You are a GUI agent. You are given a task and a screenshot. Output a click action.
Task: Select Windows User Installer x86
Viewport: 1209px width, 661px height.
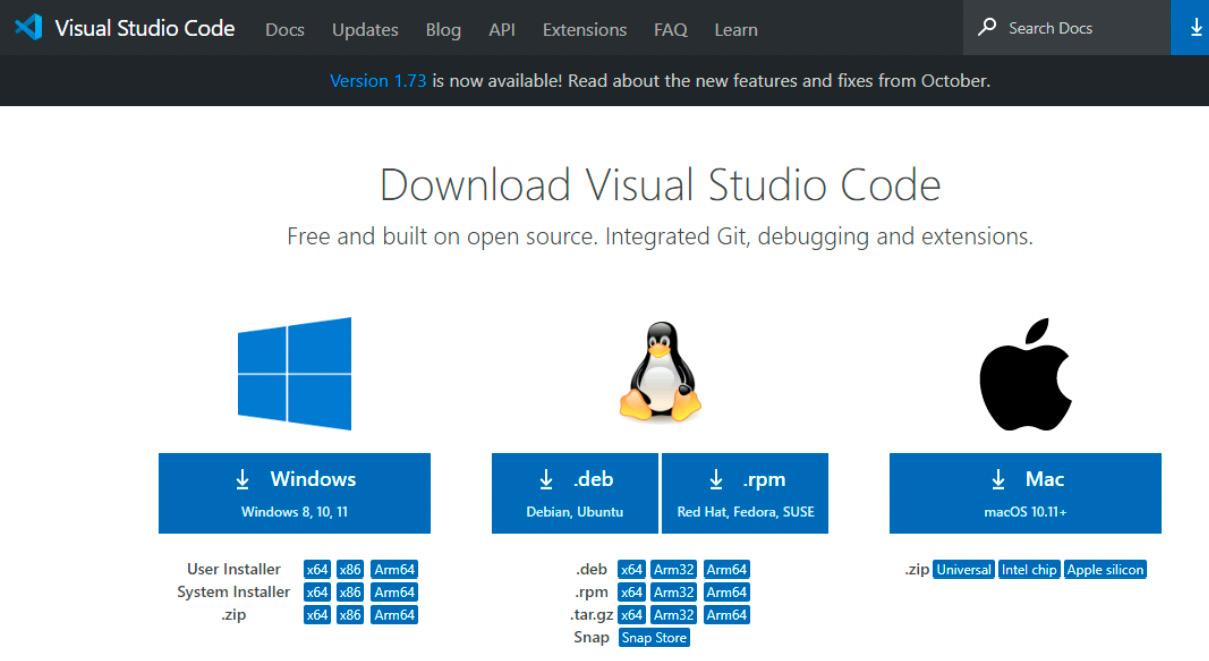click(x=350, y=569)
